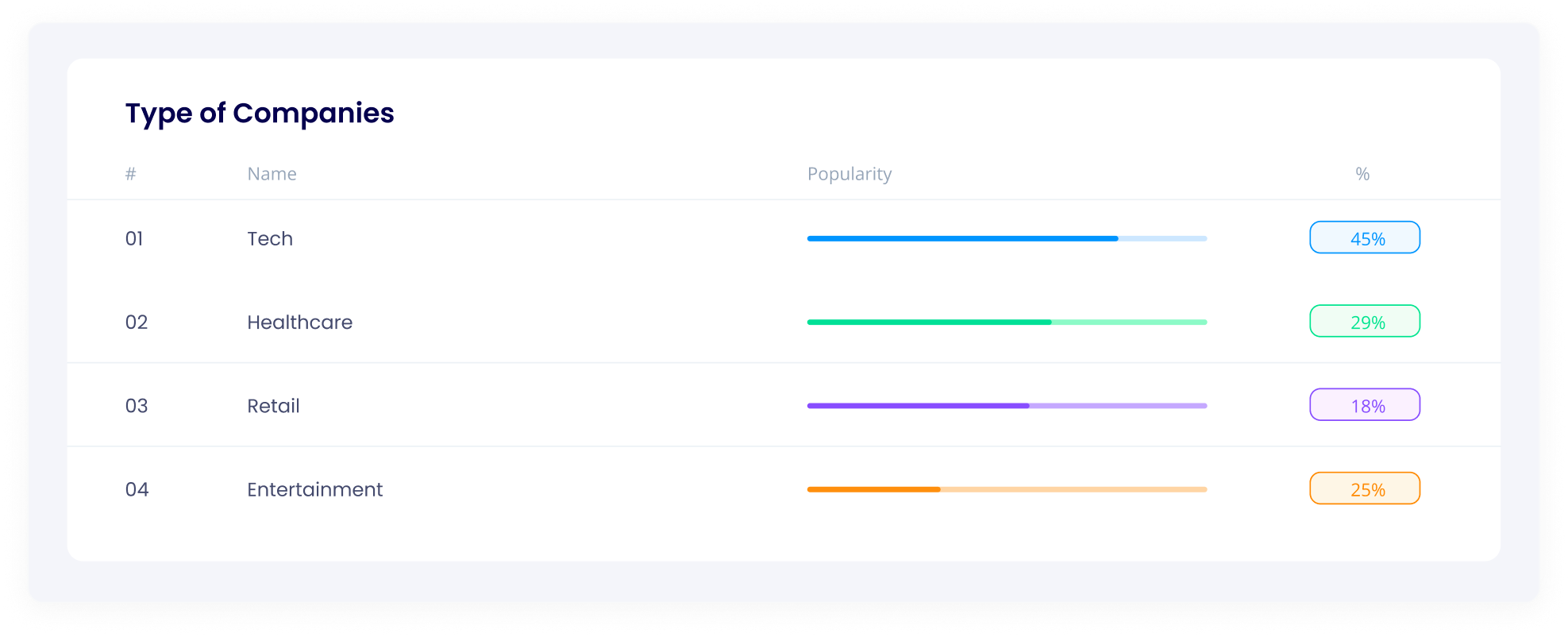
Task: Select the Retail company name
Action: point(274,406)
